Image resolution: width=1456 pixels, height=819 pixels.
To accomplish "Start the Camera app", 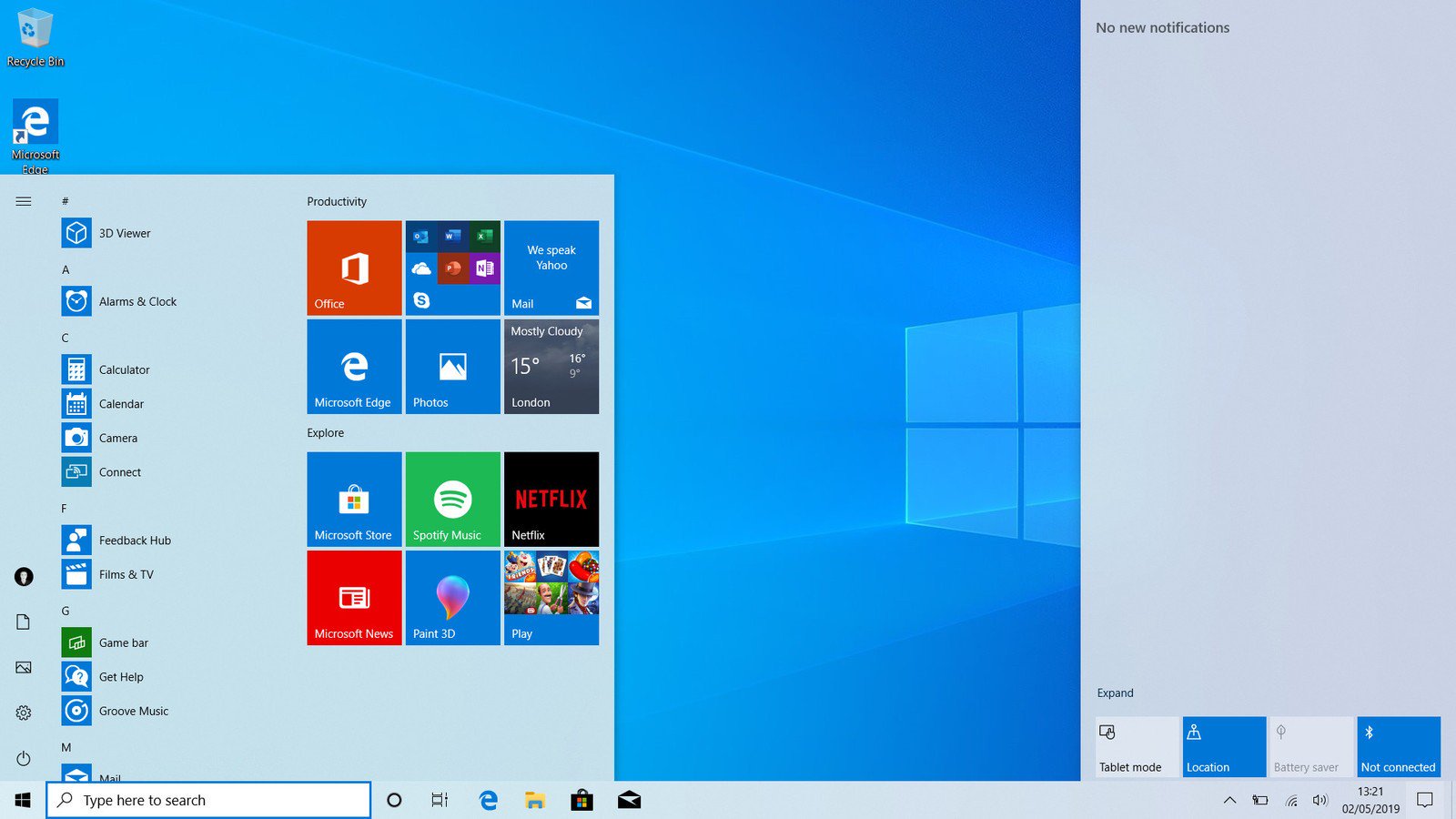I will coord(119,438).
